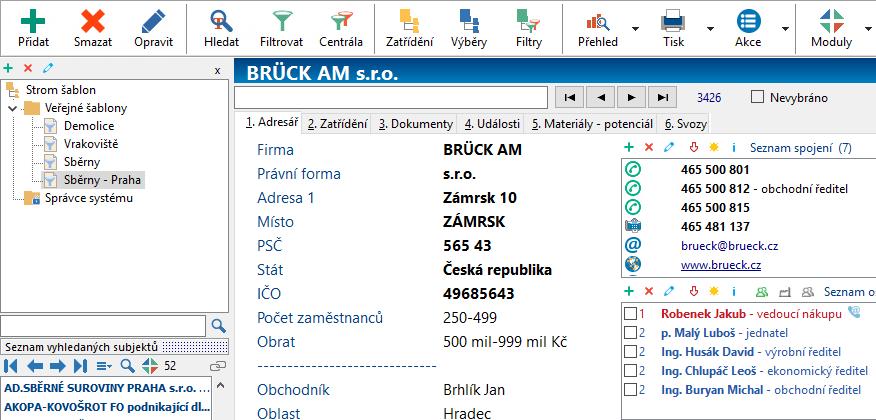Go to previous record button

(601, 97)
